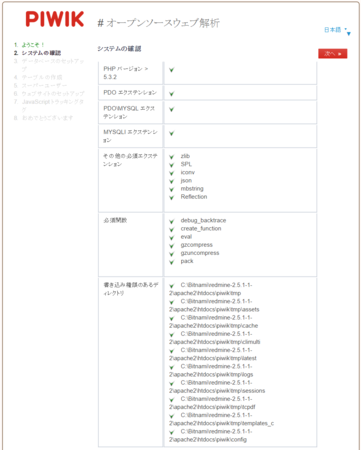Click the create_function text
This screenshot has height=450, width=361.
point(201,229)
